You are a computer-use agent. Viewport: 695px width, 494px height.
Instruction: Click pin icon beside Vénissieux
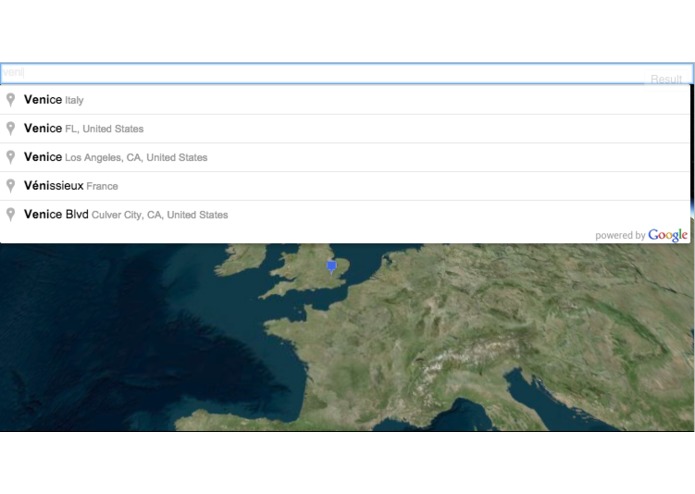click(x=11, y=186)
